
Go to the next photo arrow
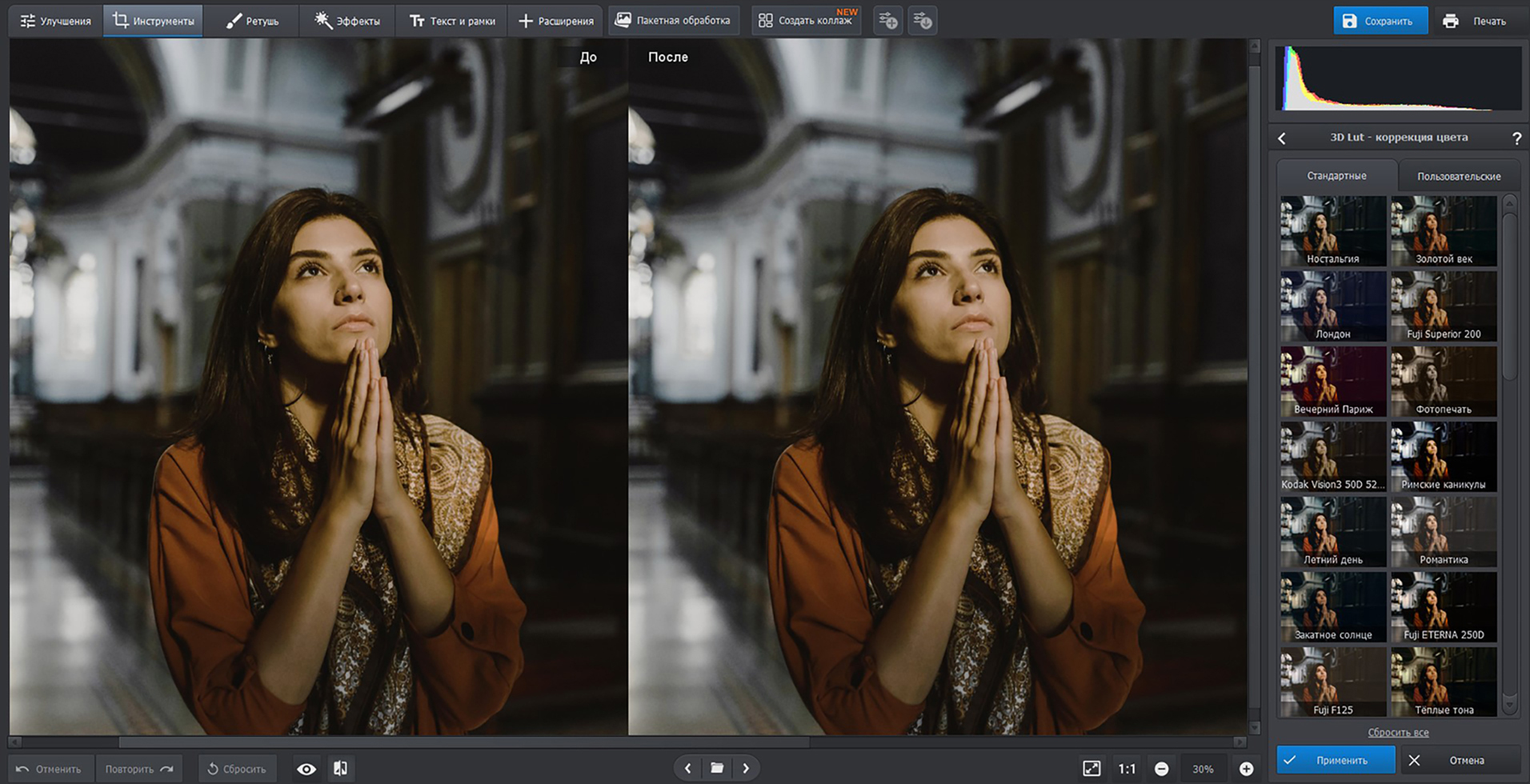(746, 768)
